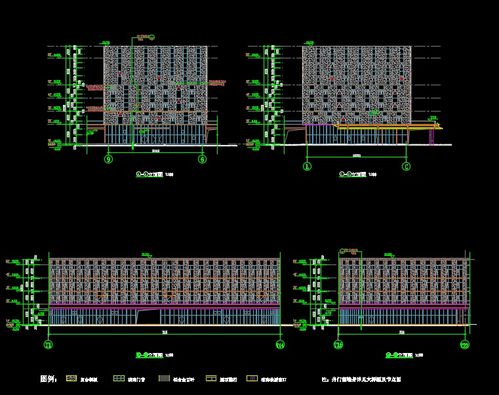Viewport: 499px width, 395px height.
Task: Select the first yellow legend symbol
Action: pos(72,378)
